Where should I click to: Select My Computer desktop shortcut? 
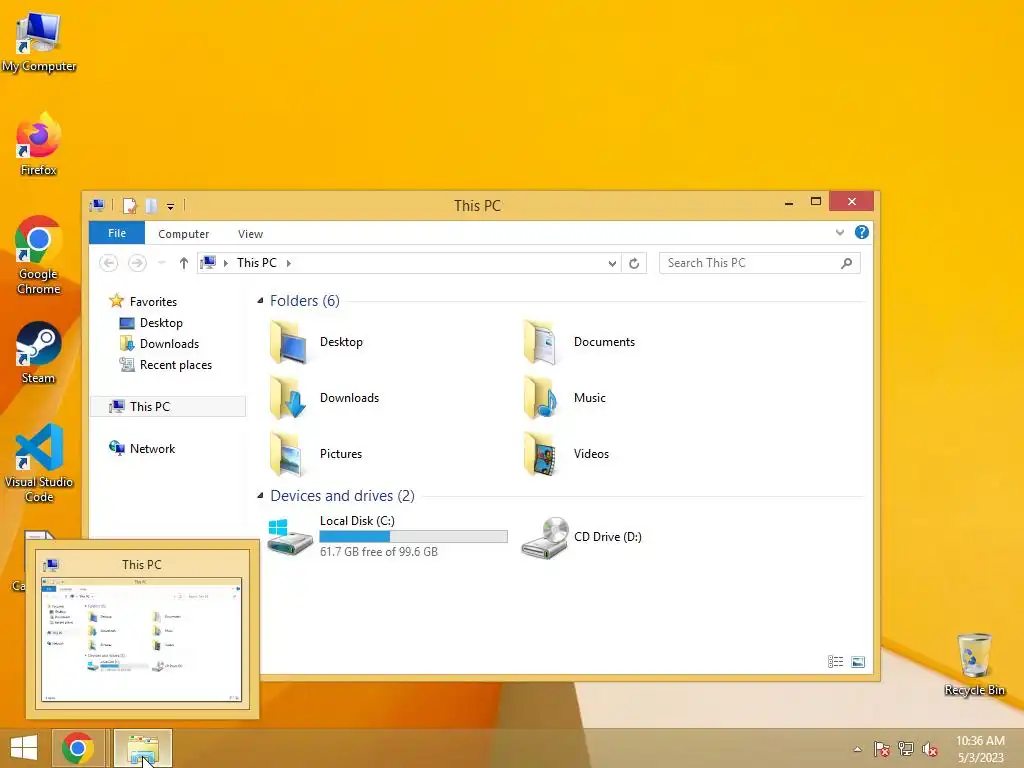point(39,42)
